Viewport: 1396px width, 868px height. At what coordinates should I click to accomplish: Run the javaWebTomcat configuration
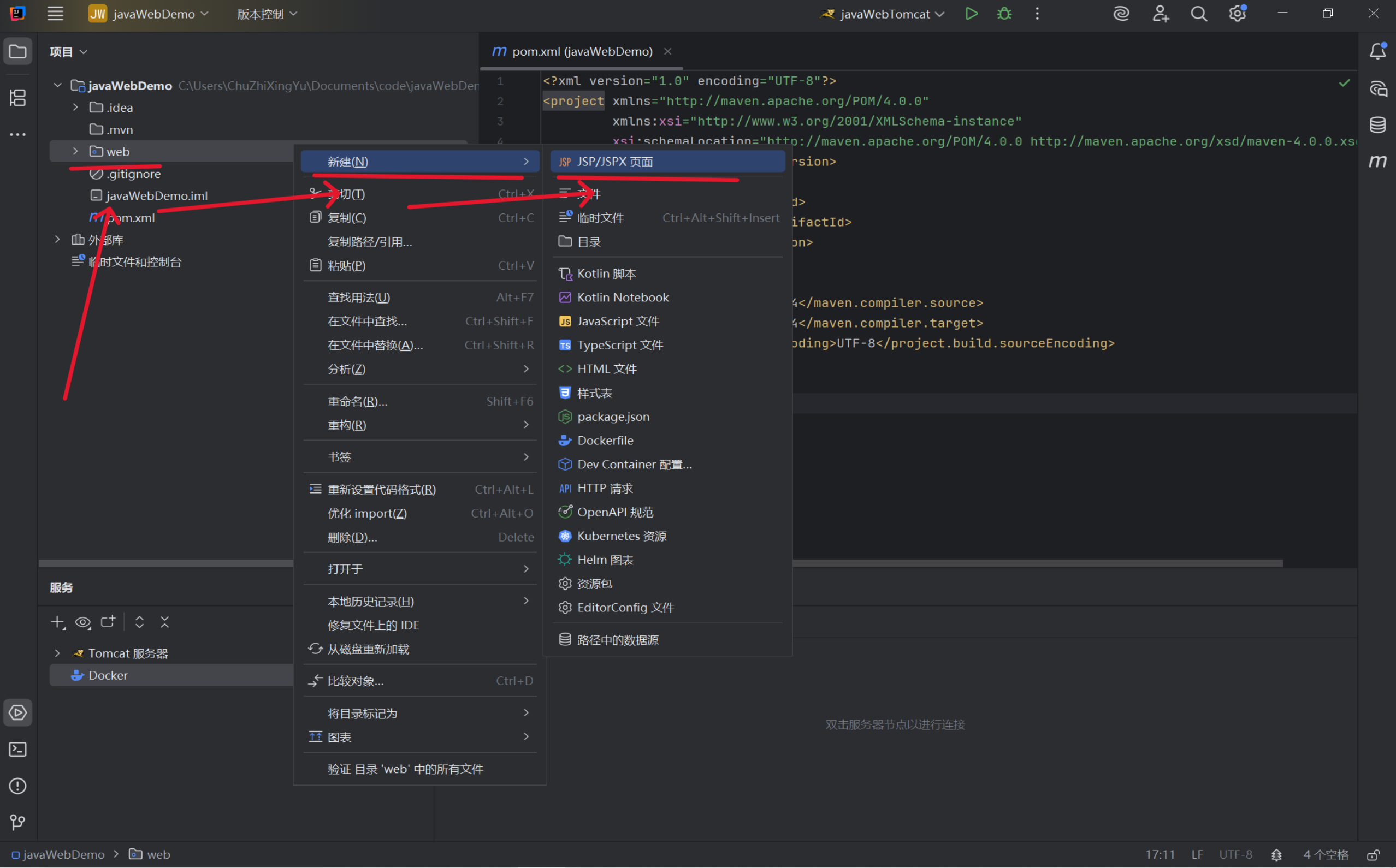972,13
